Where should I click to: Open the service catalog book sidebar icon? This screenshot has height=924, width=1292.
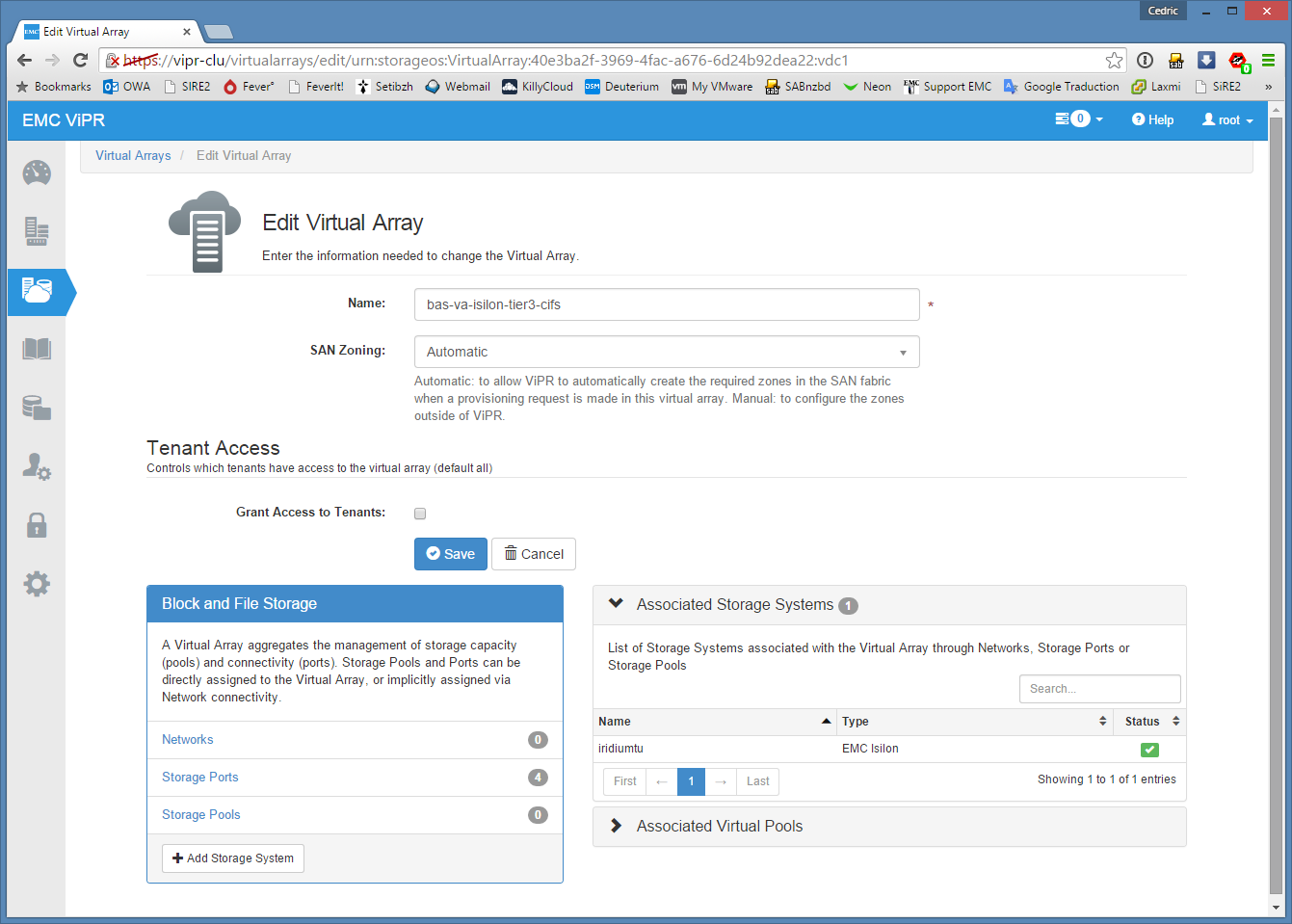tap(37, 349)
